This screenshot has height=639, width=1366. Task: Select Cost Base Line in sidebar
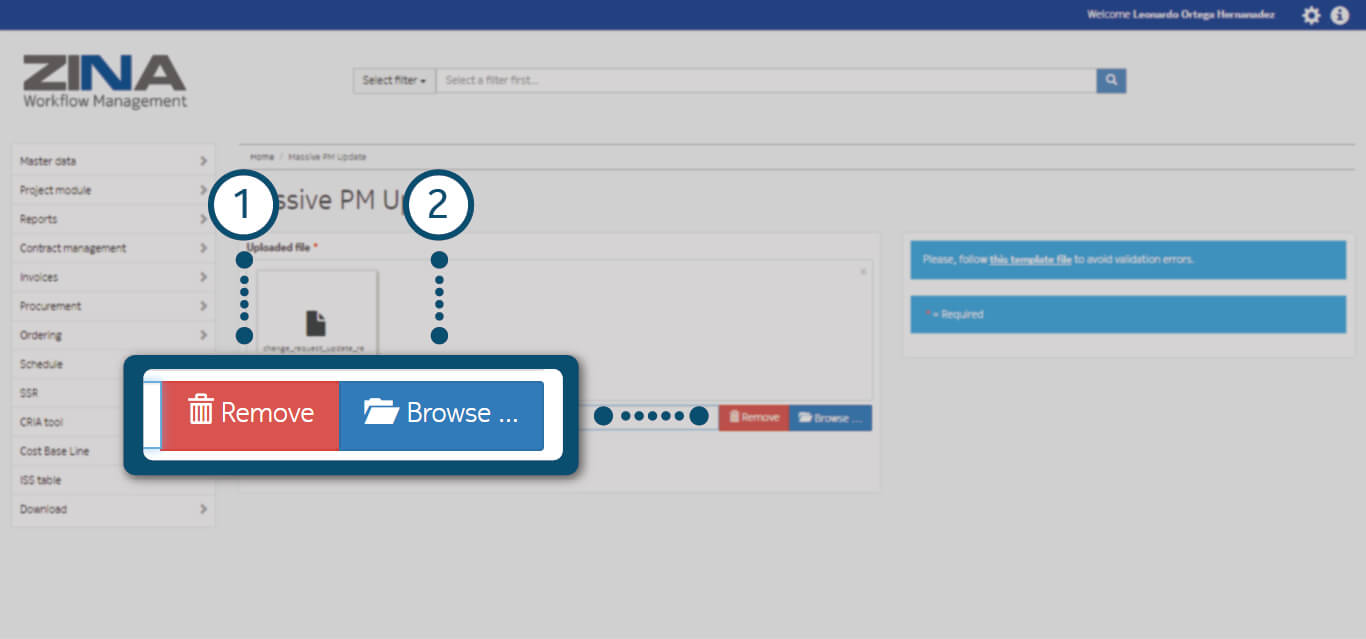click(55, 451)
